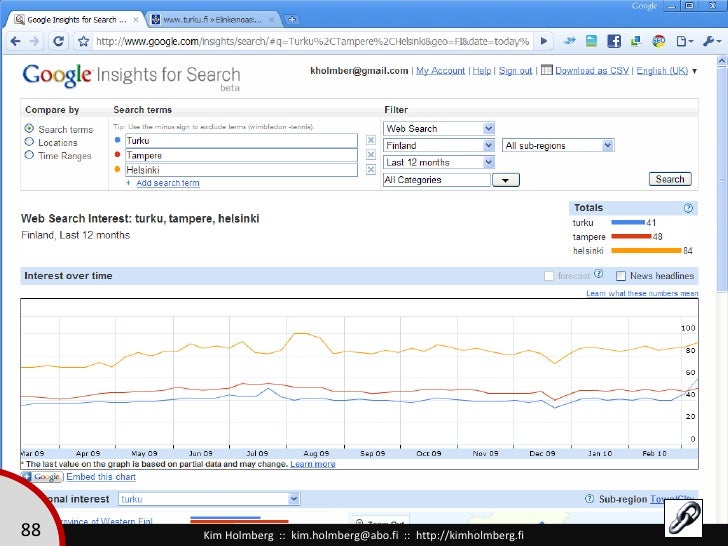Click the page scrollbar up arrow
Viewport: 728px width, 546px height.
pos(722,61)
